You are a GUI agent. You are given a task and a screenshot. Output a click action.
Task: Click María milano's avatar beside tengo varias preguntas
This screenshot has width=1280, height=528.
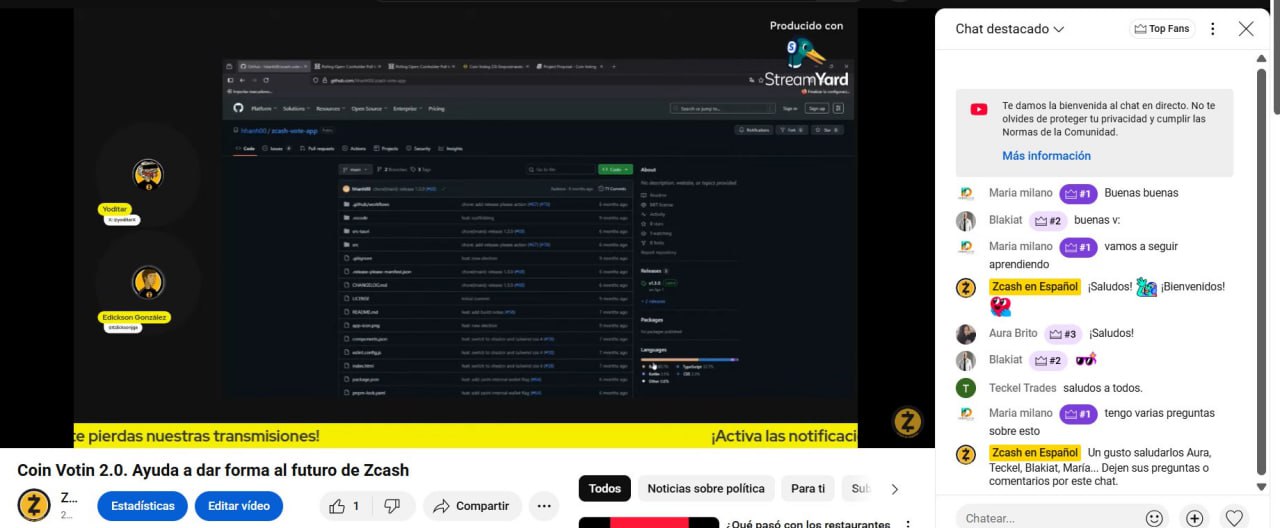pyautogui.click(x=966, y=413)
